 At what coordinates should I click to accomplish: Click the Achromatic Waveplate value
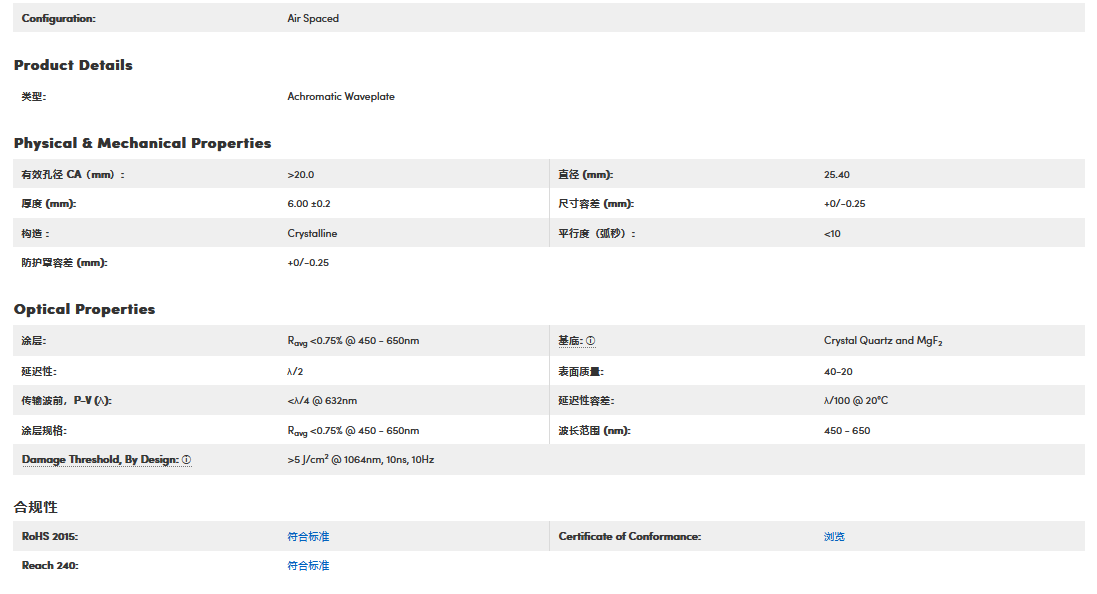click(341, 97)
